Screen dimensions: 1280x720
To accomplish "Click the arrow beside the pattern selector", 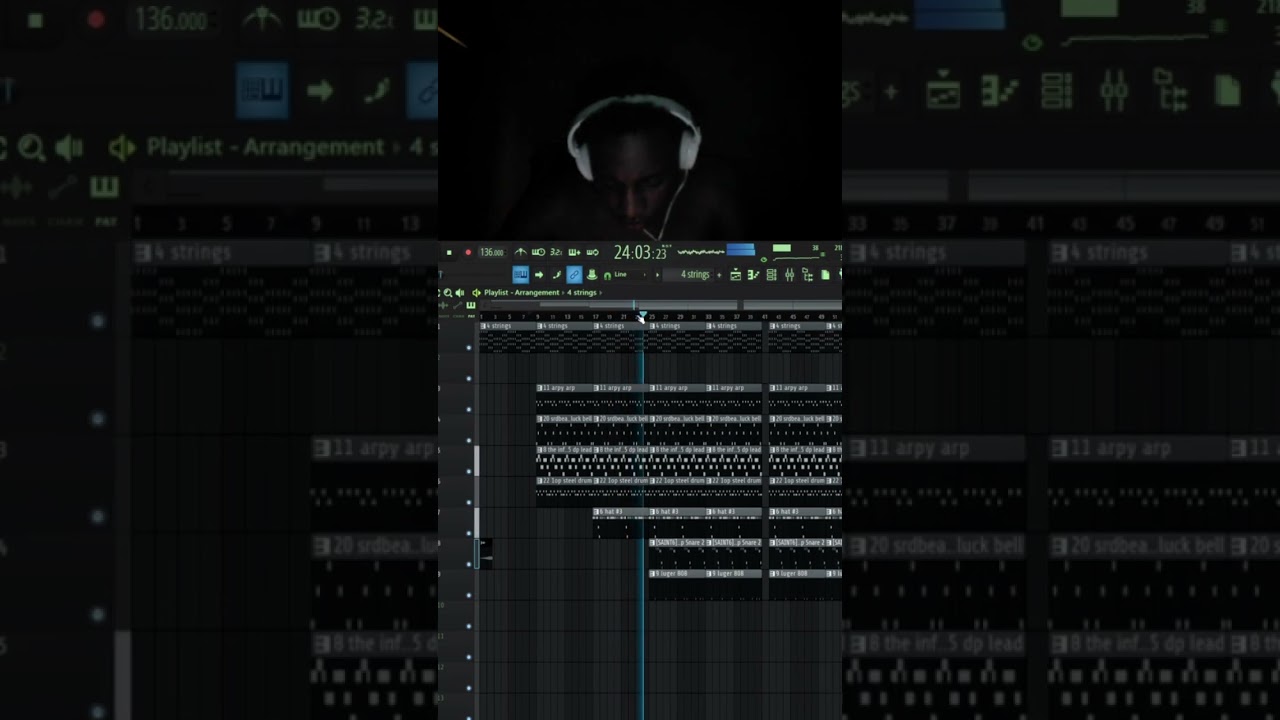I will [x=657, y=275].
